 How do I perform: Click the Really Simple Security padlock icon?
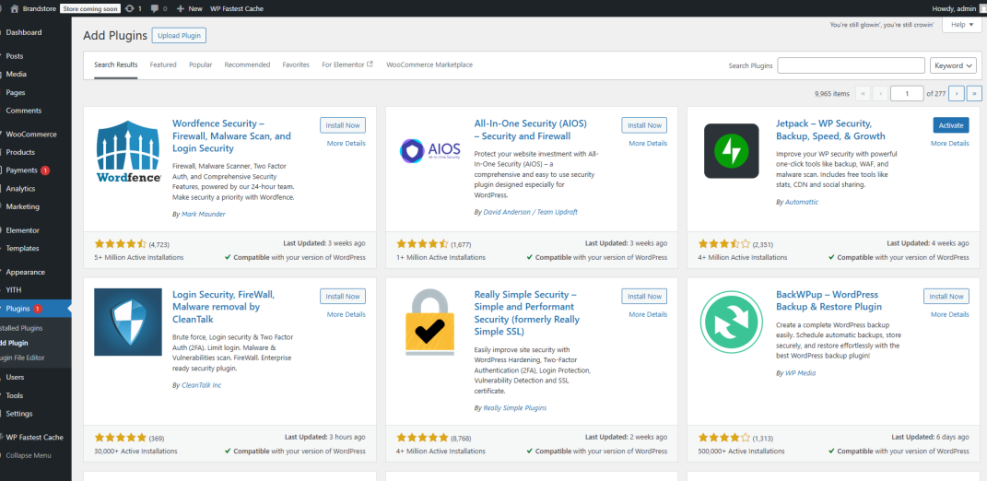(x=431, y=322)
